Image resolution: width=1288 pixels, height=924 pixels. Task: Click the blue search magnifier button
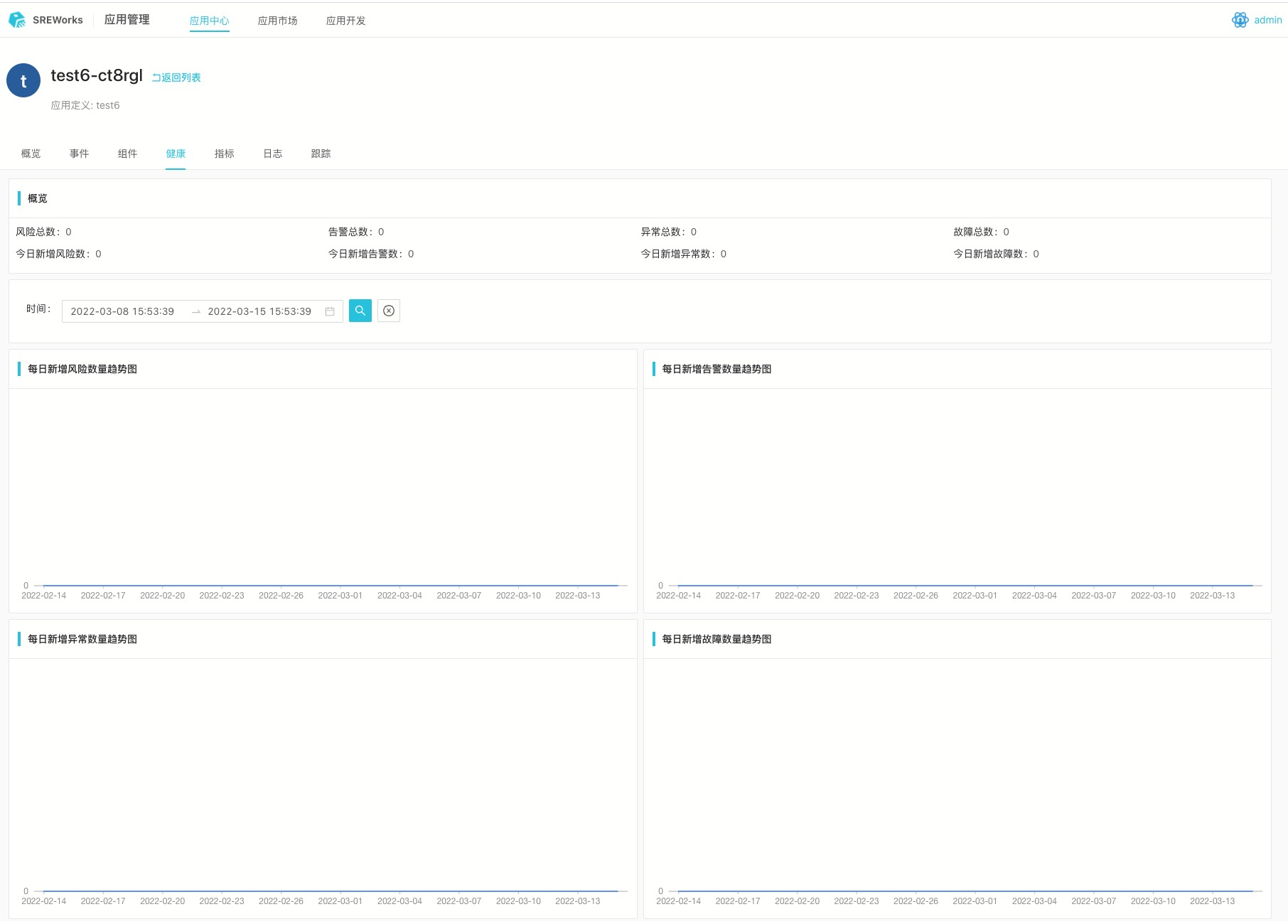(360, 311)
